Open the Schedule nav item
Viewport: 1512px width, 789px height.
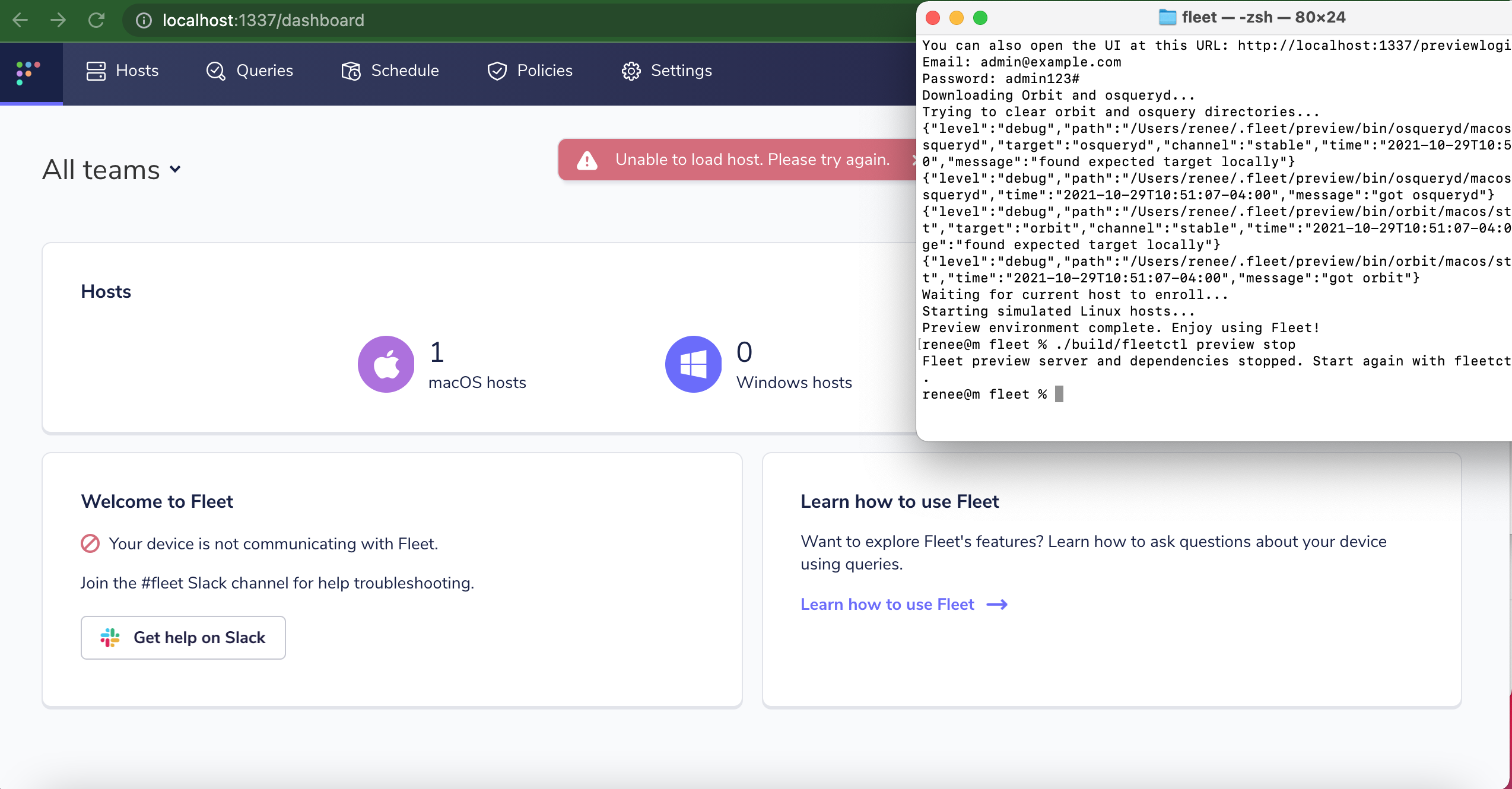click(390, 71)
